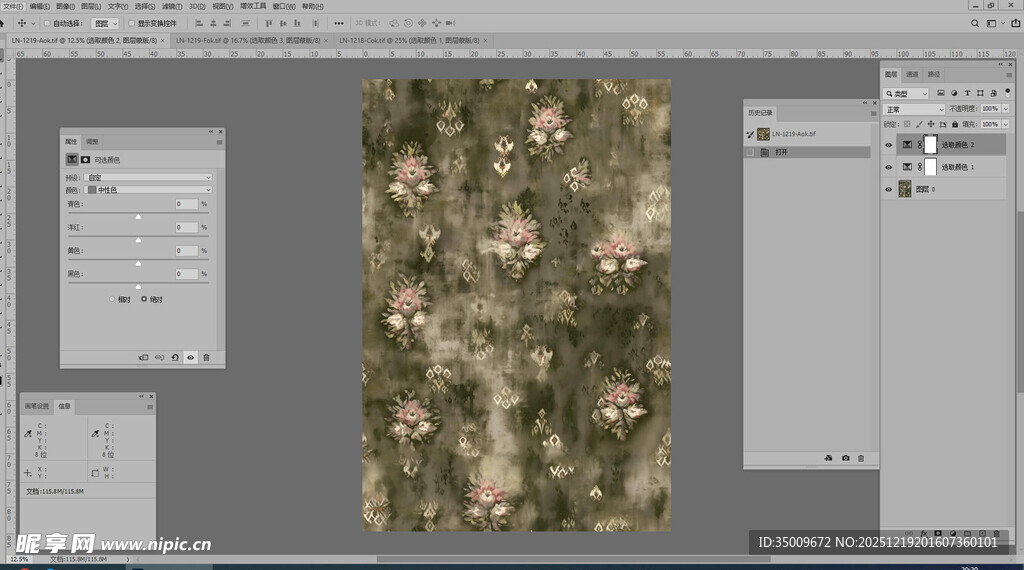
Task: Select the 打开 history state
Action: (780, 153)
